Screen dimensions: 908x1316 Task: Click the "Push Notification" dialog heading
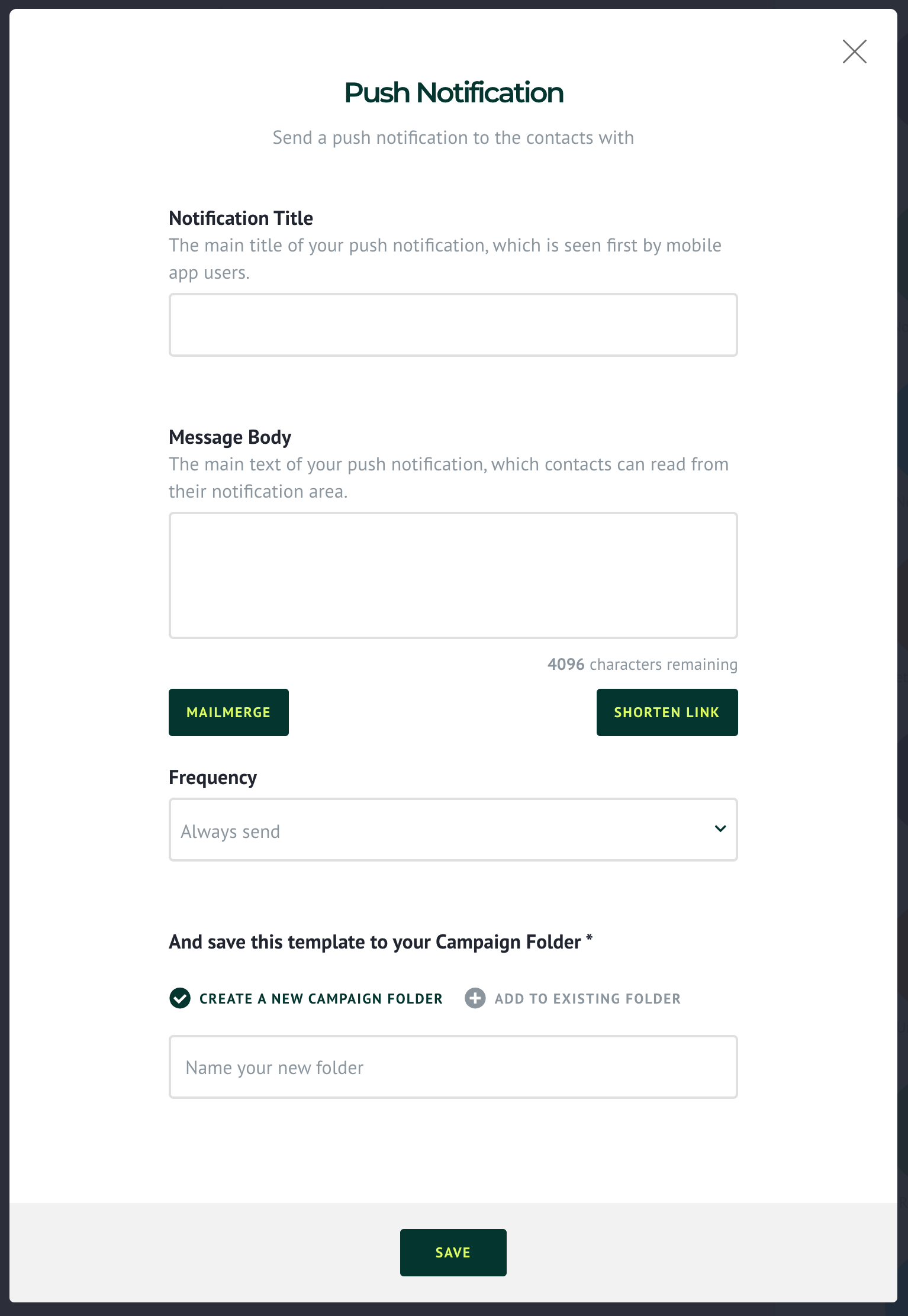[x=453, y=93]
